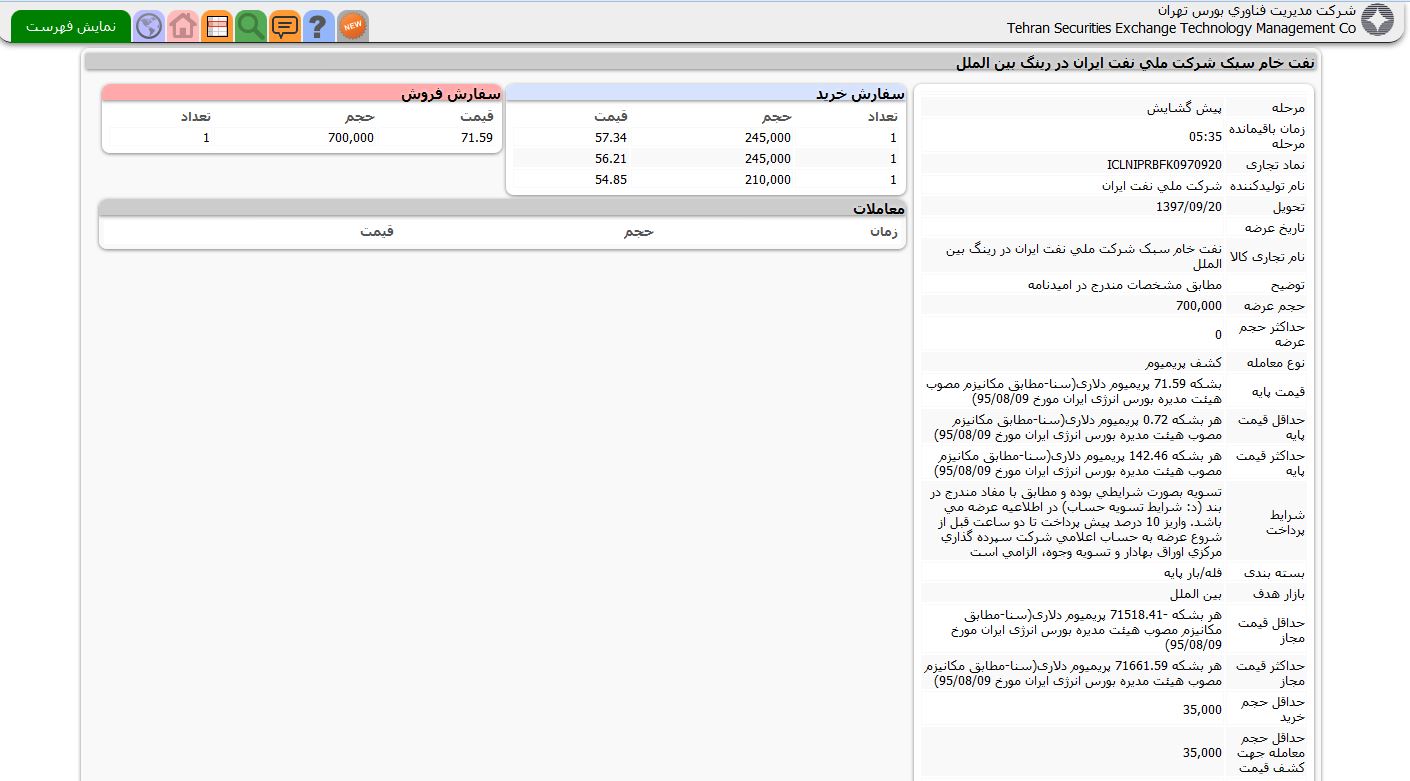The height and width of the screenshot is (781, 1410).
Task: Click the پیش گشایش stage value
Action: (1184, 108)
